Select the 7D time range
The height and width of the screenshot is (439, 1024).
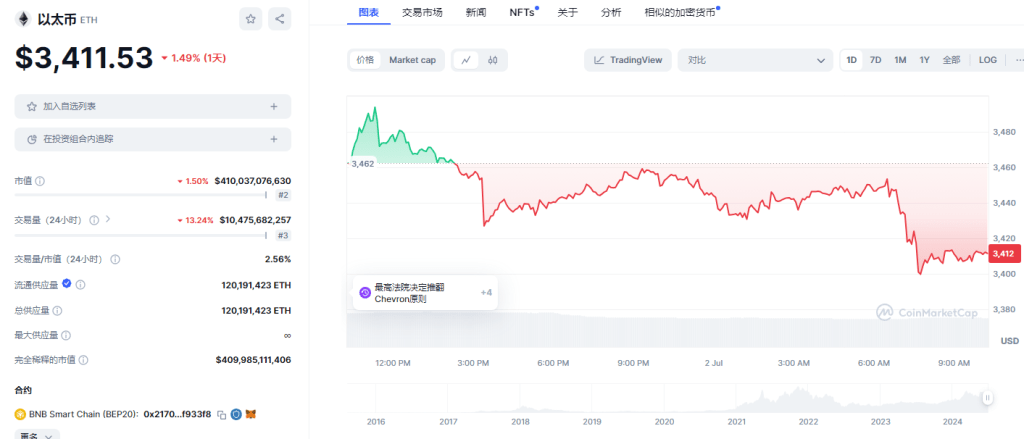[875, 60]
